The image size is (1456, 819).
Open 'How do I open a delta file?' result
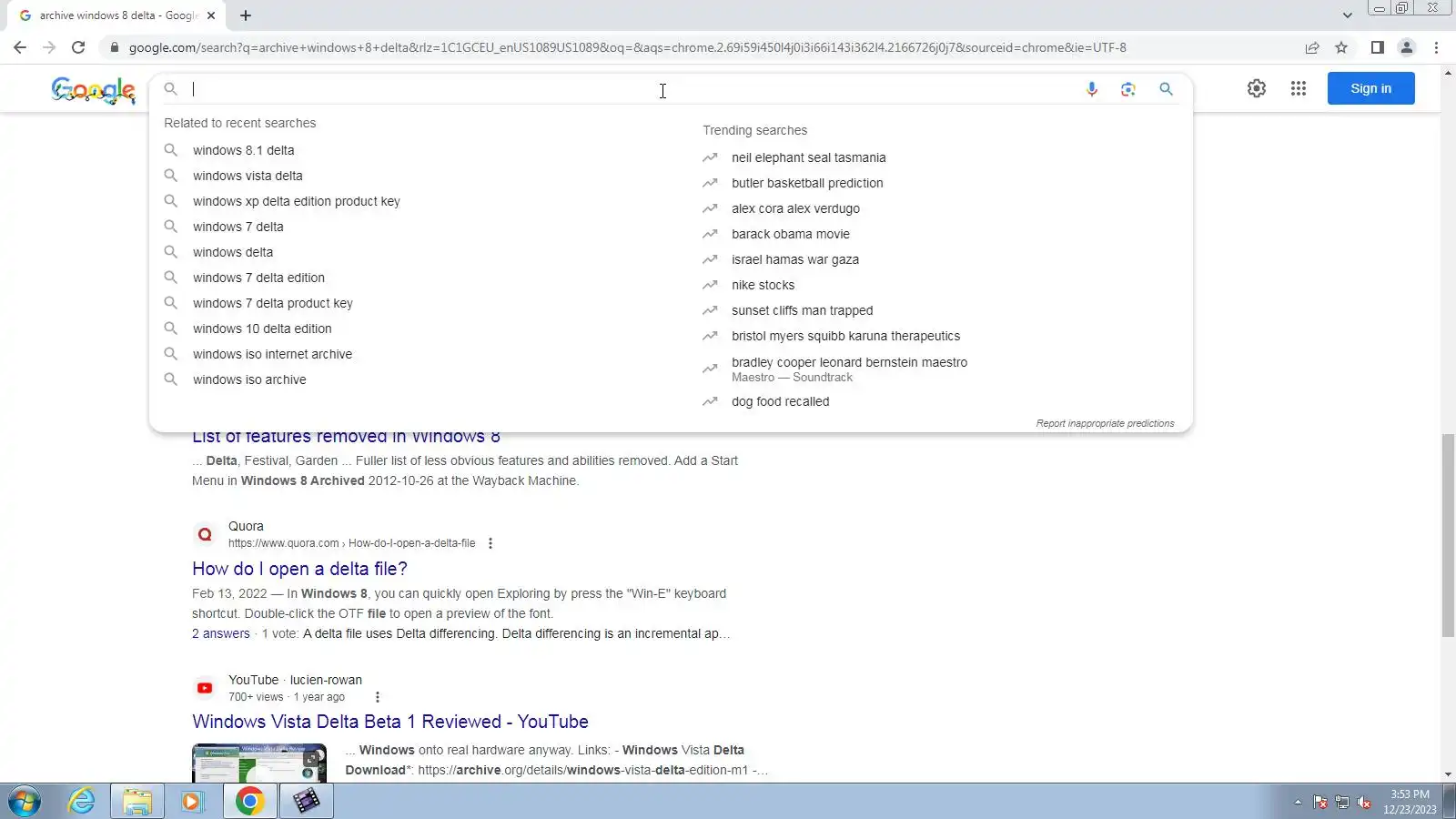tap(299, 569)
